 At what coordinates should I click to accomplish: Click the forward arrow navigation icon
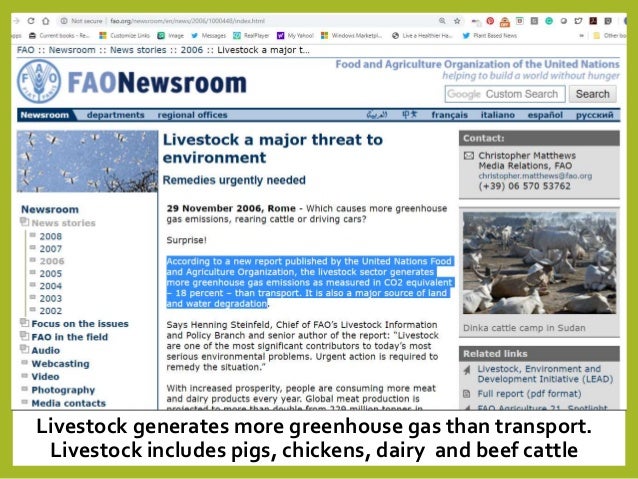coord(16,21)
